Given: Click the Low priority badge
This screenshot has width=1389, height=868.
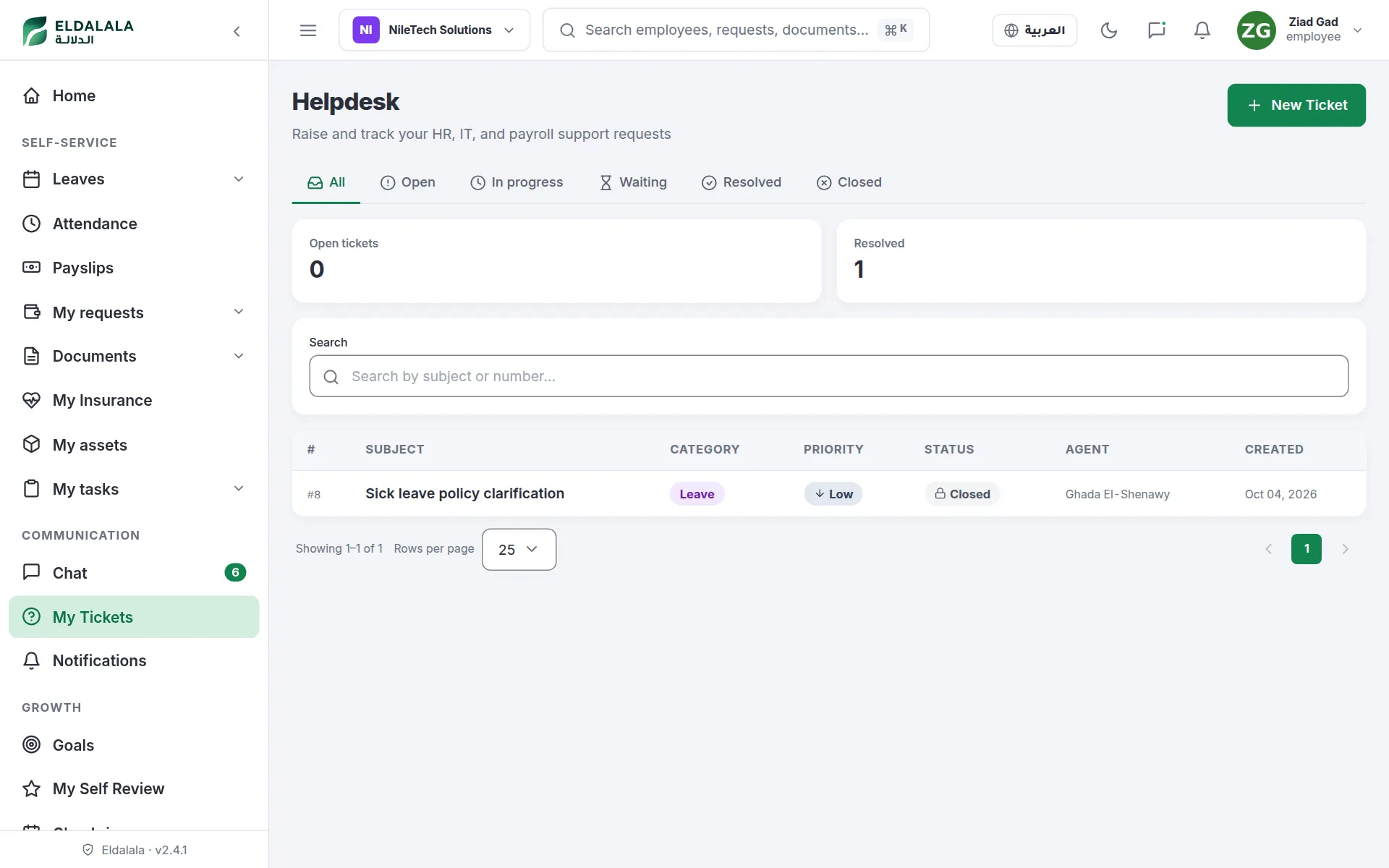Looking at the screenshot, I should [x=833, y=494].
